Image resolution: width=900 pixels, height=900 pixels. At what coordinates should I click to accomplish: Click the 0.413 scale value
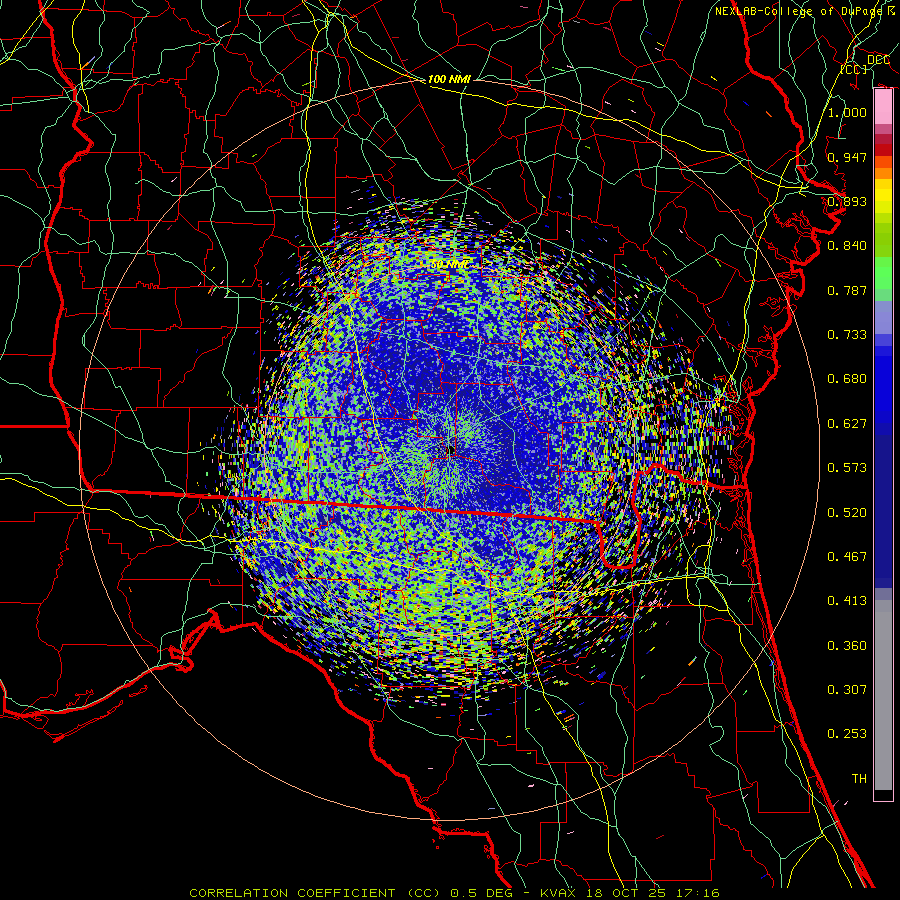click(x=847, y=601)
